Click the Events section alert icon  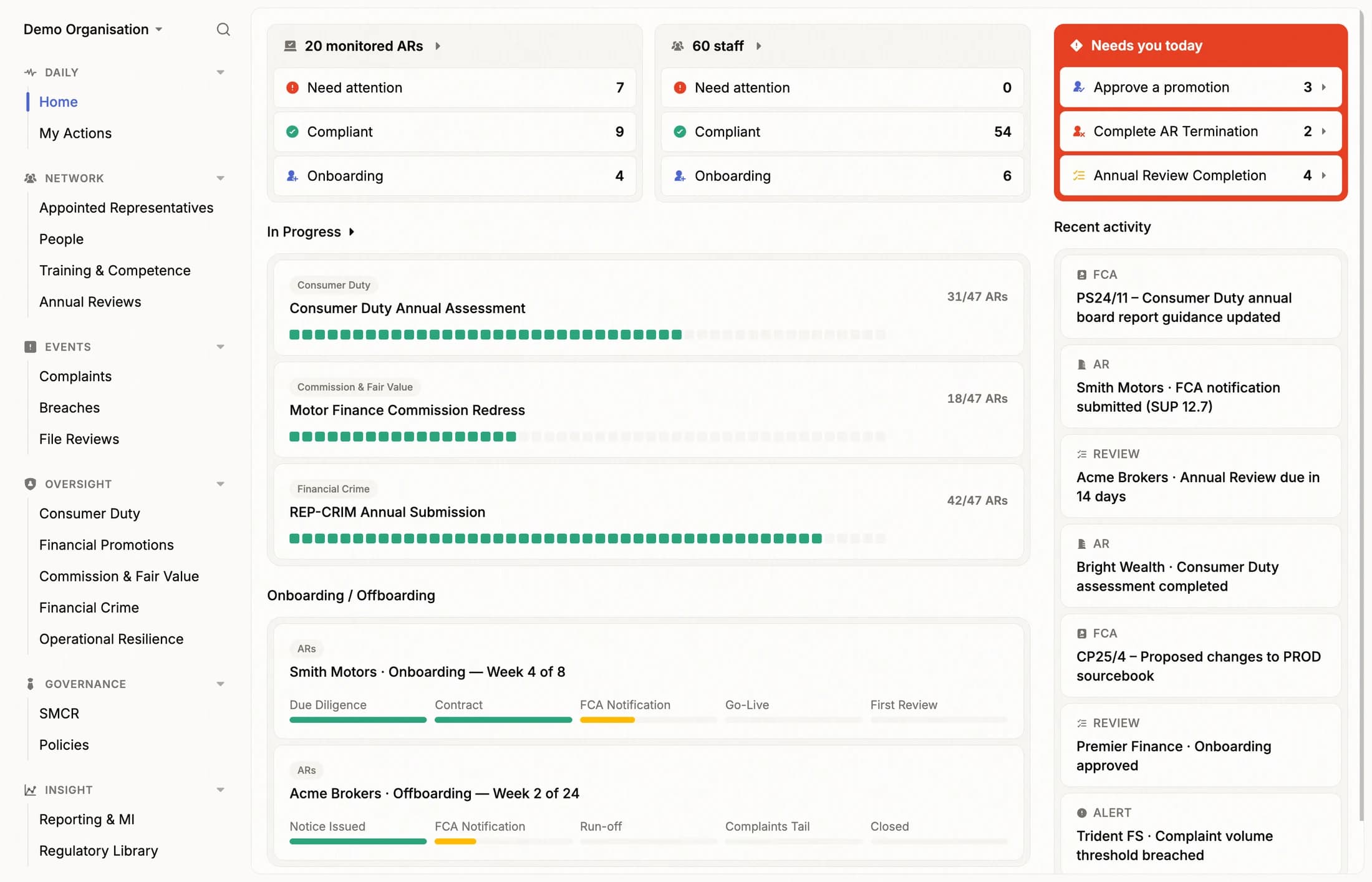tap(30, 347)
